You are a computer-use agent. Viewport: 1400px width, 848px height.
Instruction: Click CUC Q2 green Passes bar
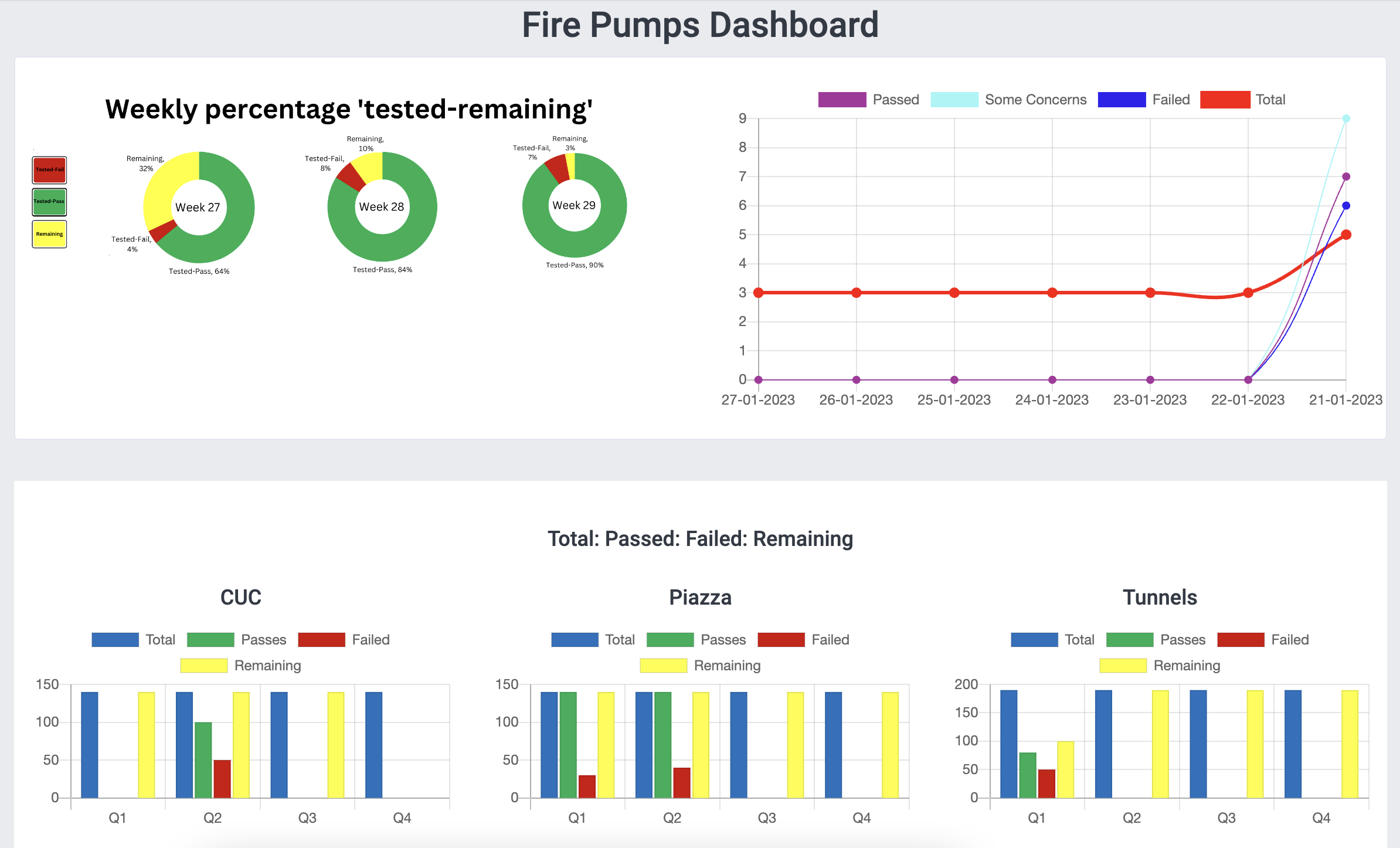[x=203, y=759]
